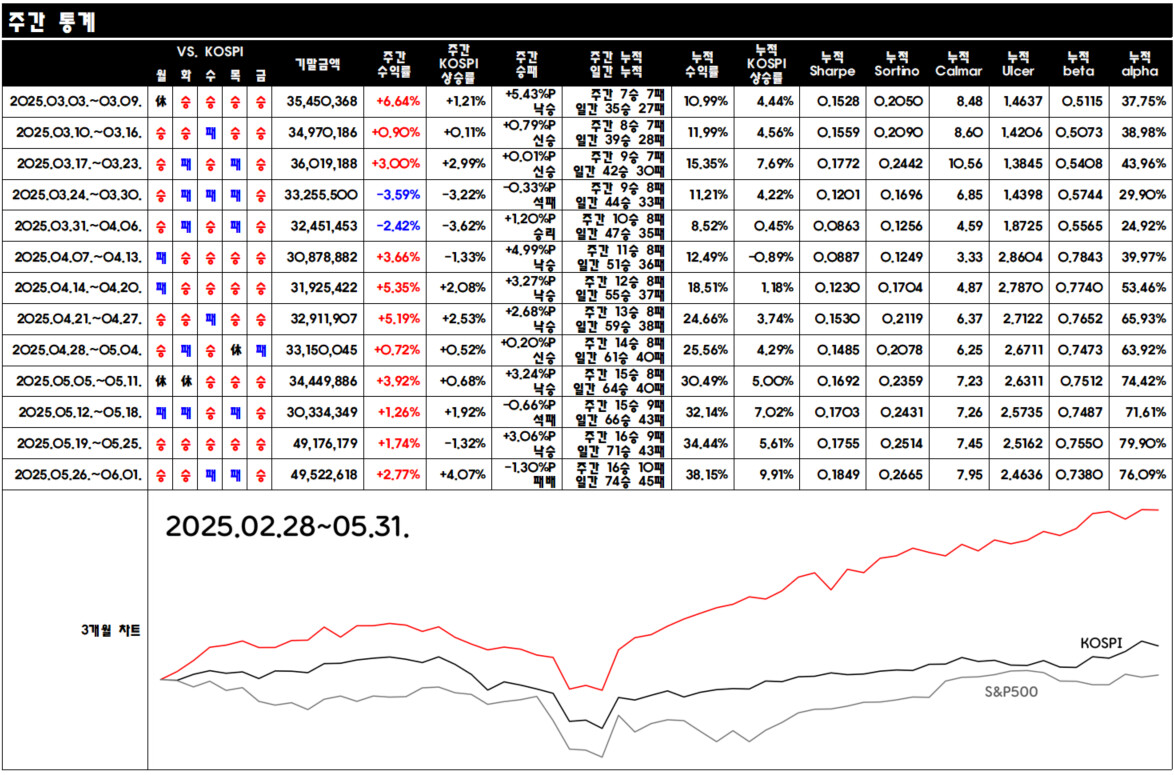Click the Sortino value 0.2665
The height and width of the screenshot is (775, 1174).
tap(901, 474)
